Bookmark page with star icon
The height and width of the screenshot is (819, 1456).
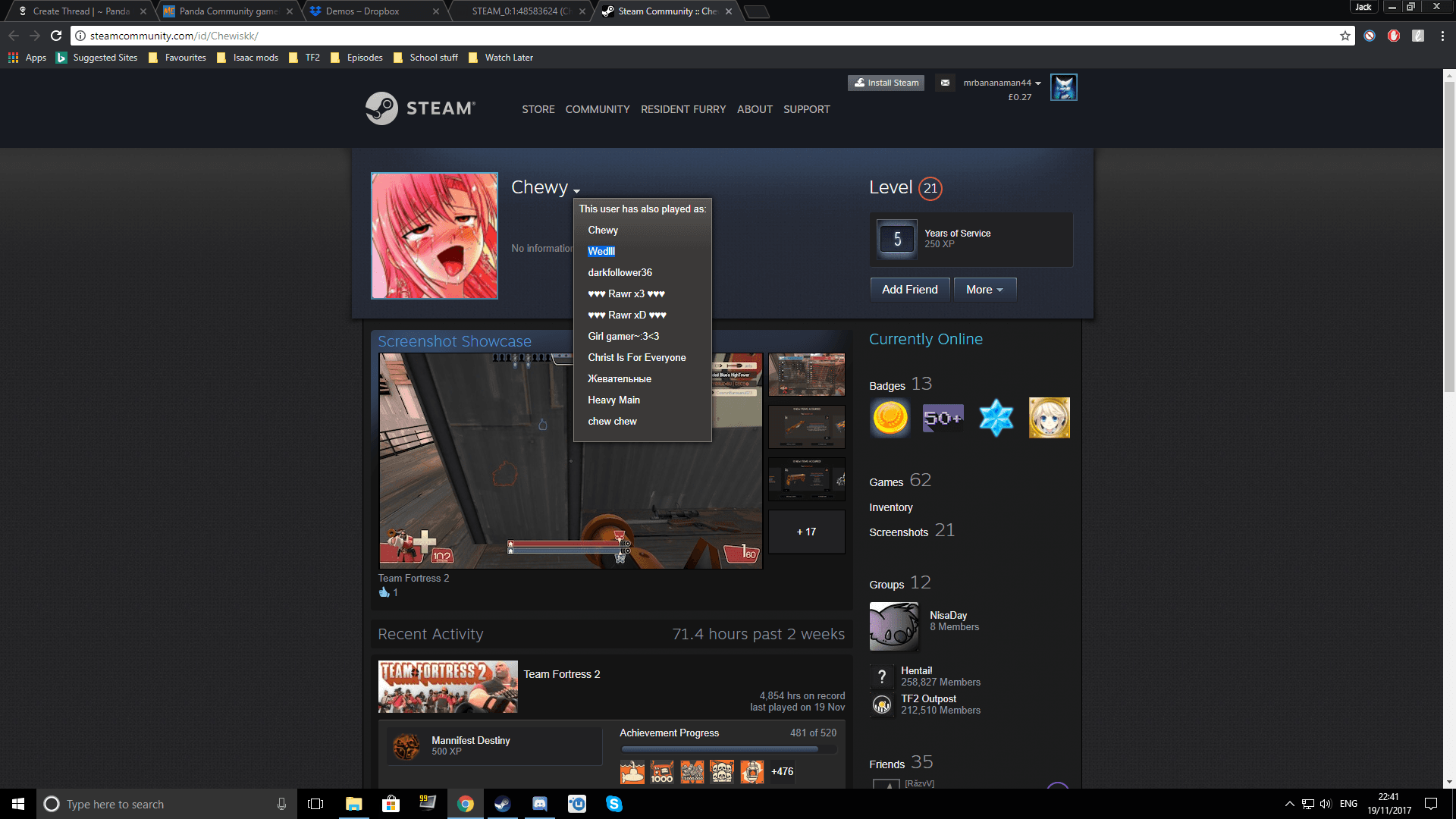tap(1345, 36)
